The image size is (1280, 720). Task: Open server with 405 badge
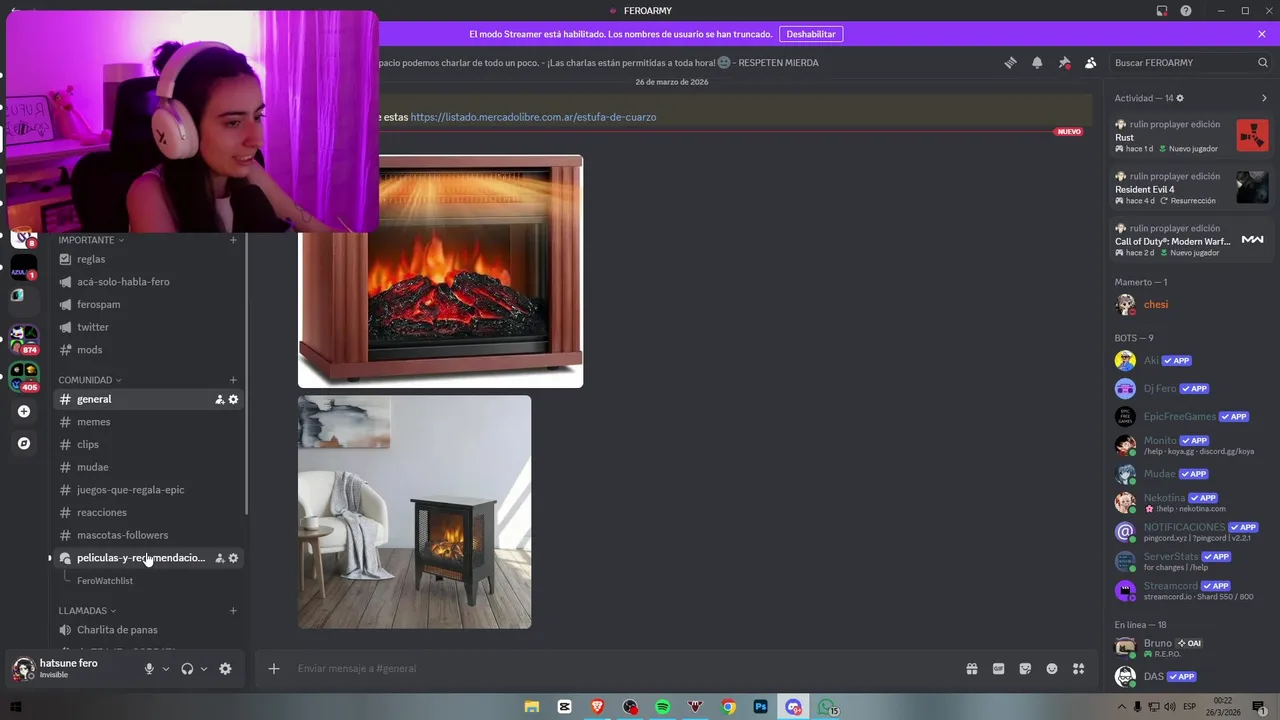[24, 376]
